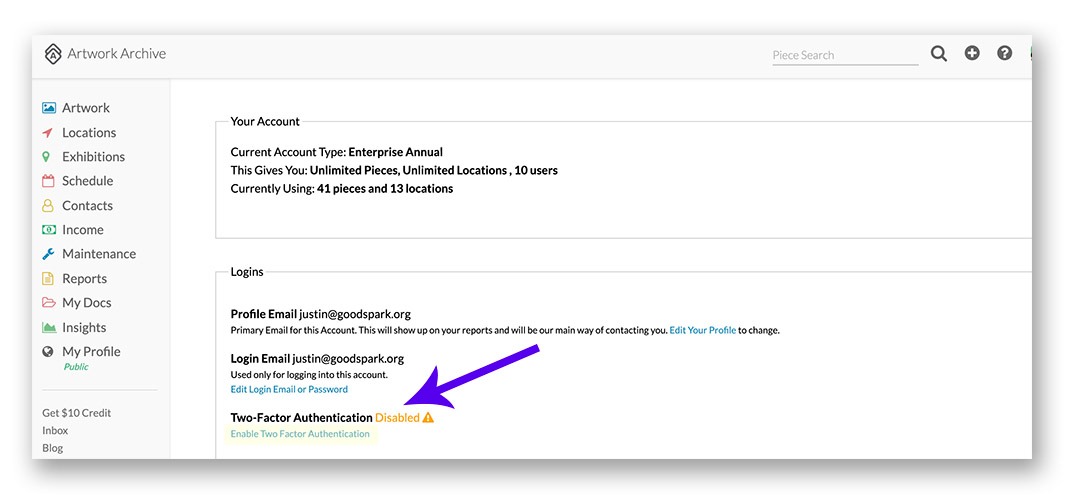The height and width of the screenshot is (499, 1067).
Task: Click Get $10 Credit link
Action: point(76,413)
